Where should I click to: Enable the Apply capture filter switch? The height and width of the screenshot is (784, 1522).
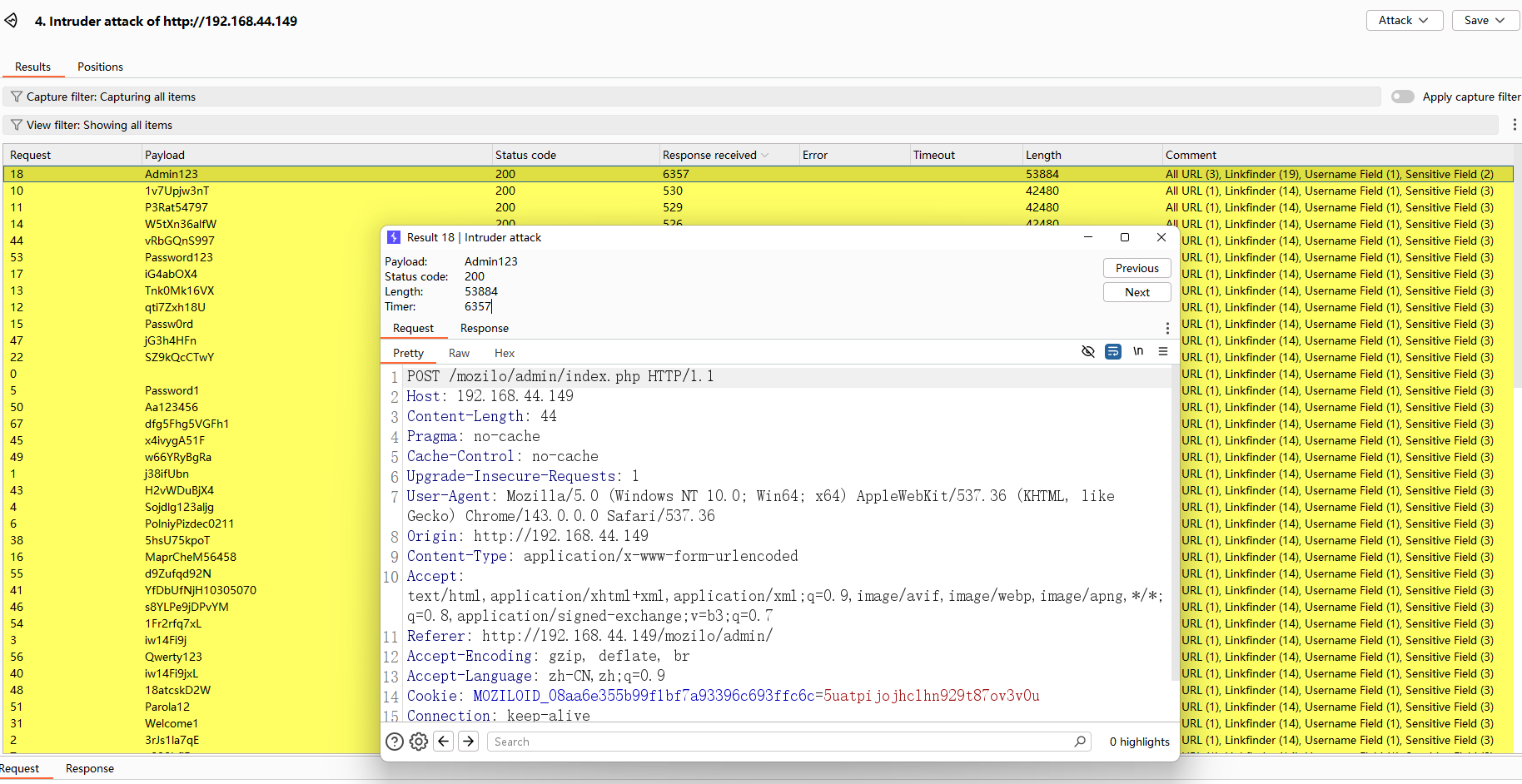[x=1402, y=97]
